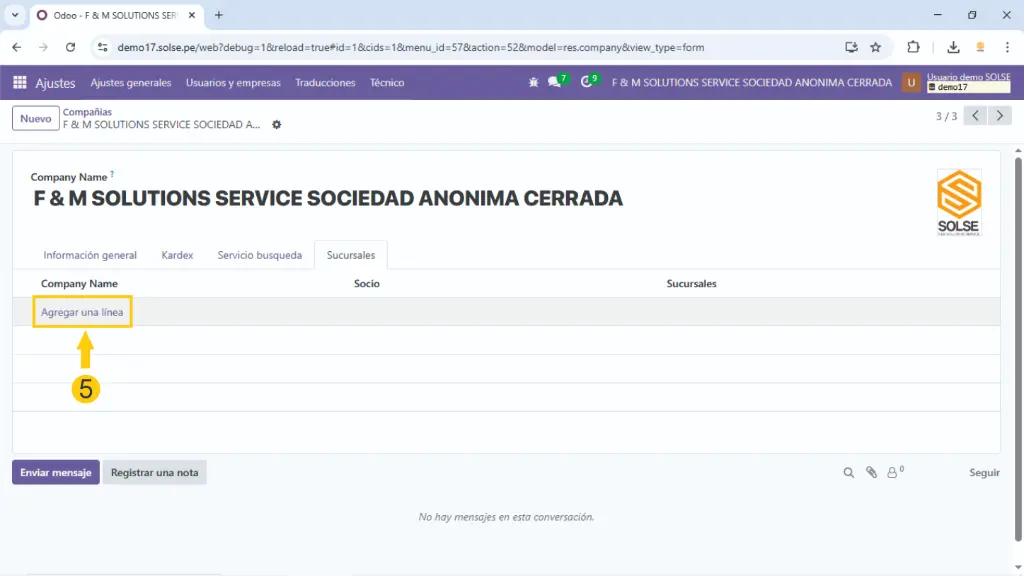Open the conversations messages icon
The width and height of the screenshot is (1024, 576).
coord(555,83)
